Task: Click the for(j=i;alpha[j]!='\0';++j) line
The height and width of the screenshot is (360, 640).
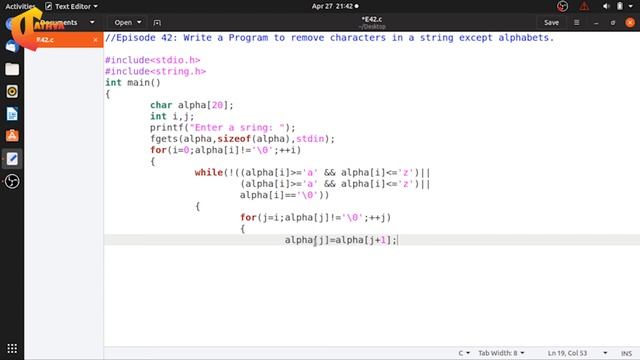Action: click(315, 218)
